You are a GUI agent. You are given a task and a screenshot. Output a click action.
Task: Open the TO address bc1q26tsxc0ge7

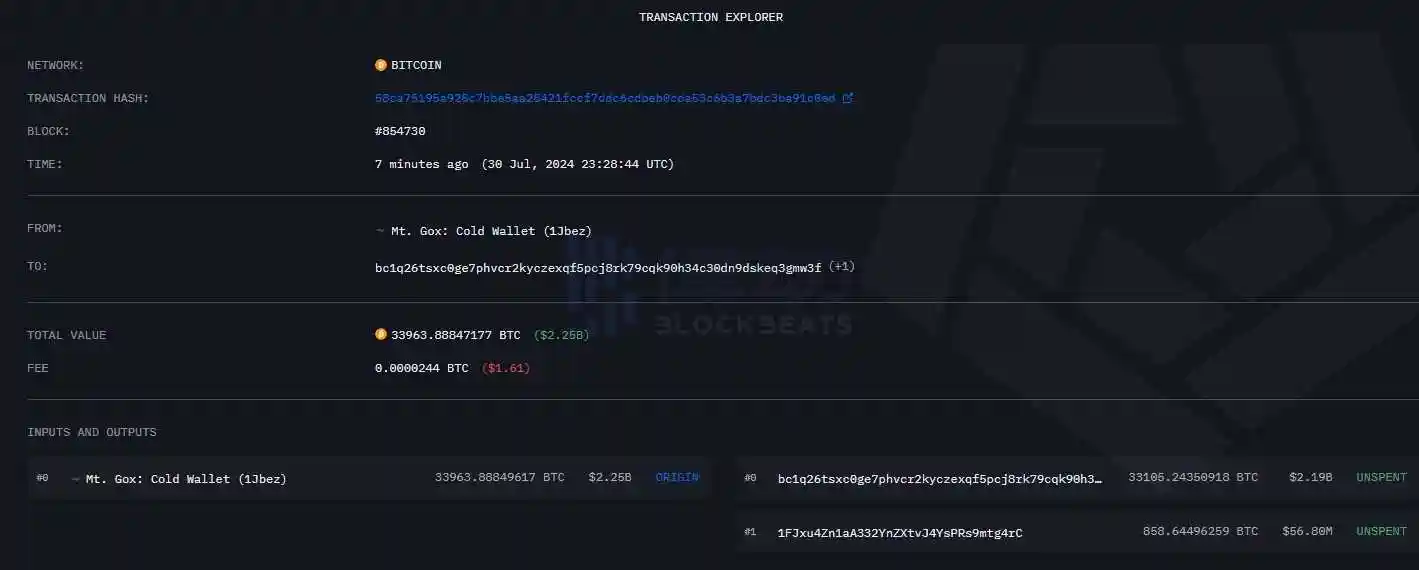click(x=598, y=267)
